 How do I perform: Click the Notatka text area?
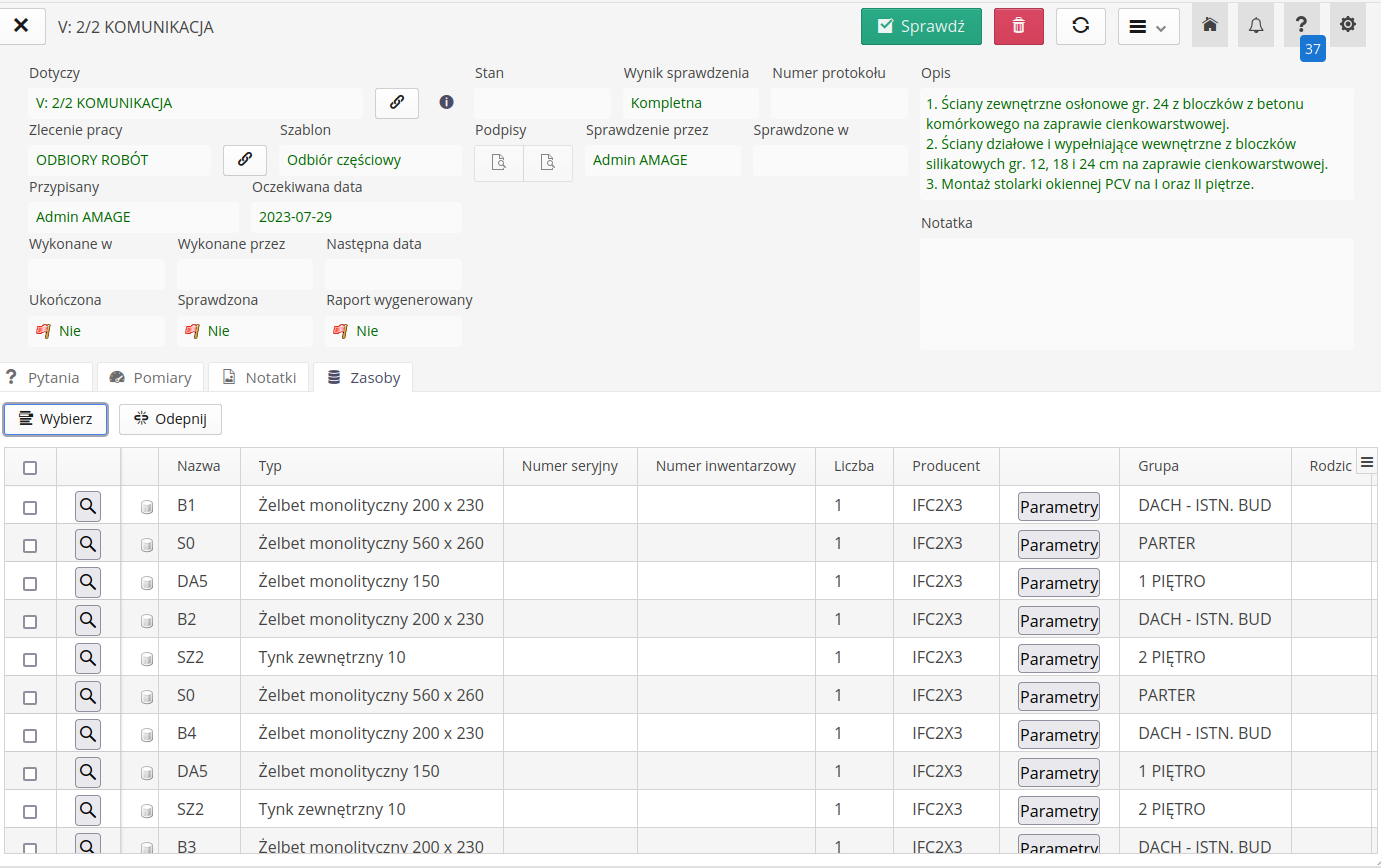(x=1136, y=293)
